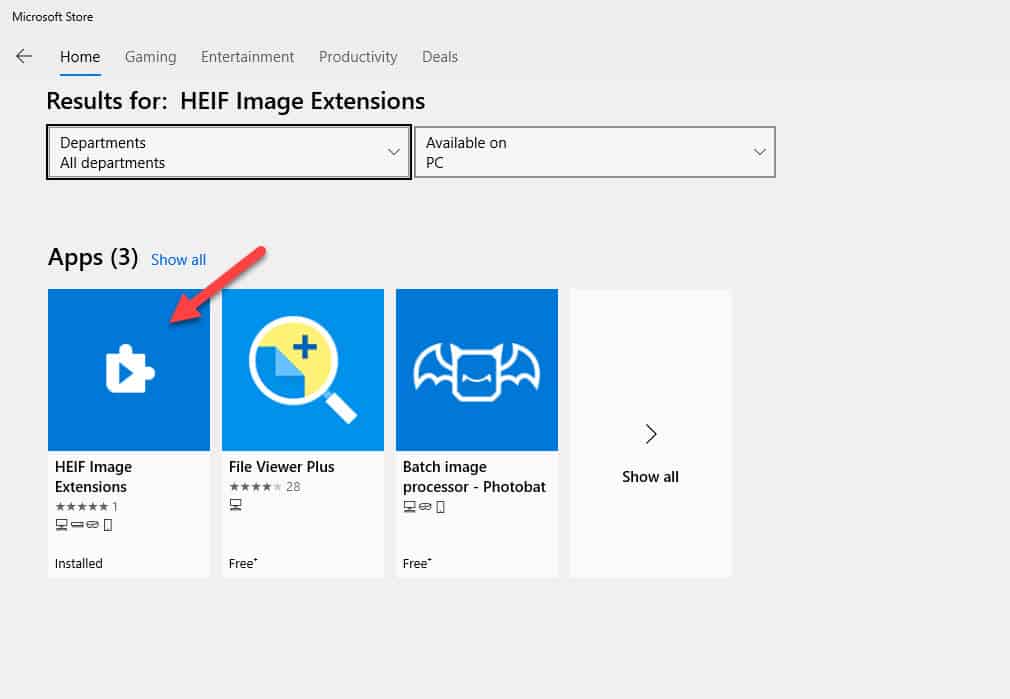Click Free price under File Viewer Plus
1010x699 pixels.
click(x=243, y=563)
